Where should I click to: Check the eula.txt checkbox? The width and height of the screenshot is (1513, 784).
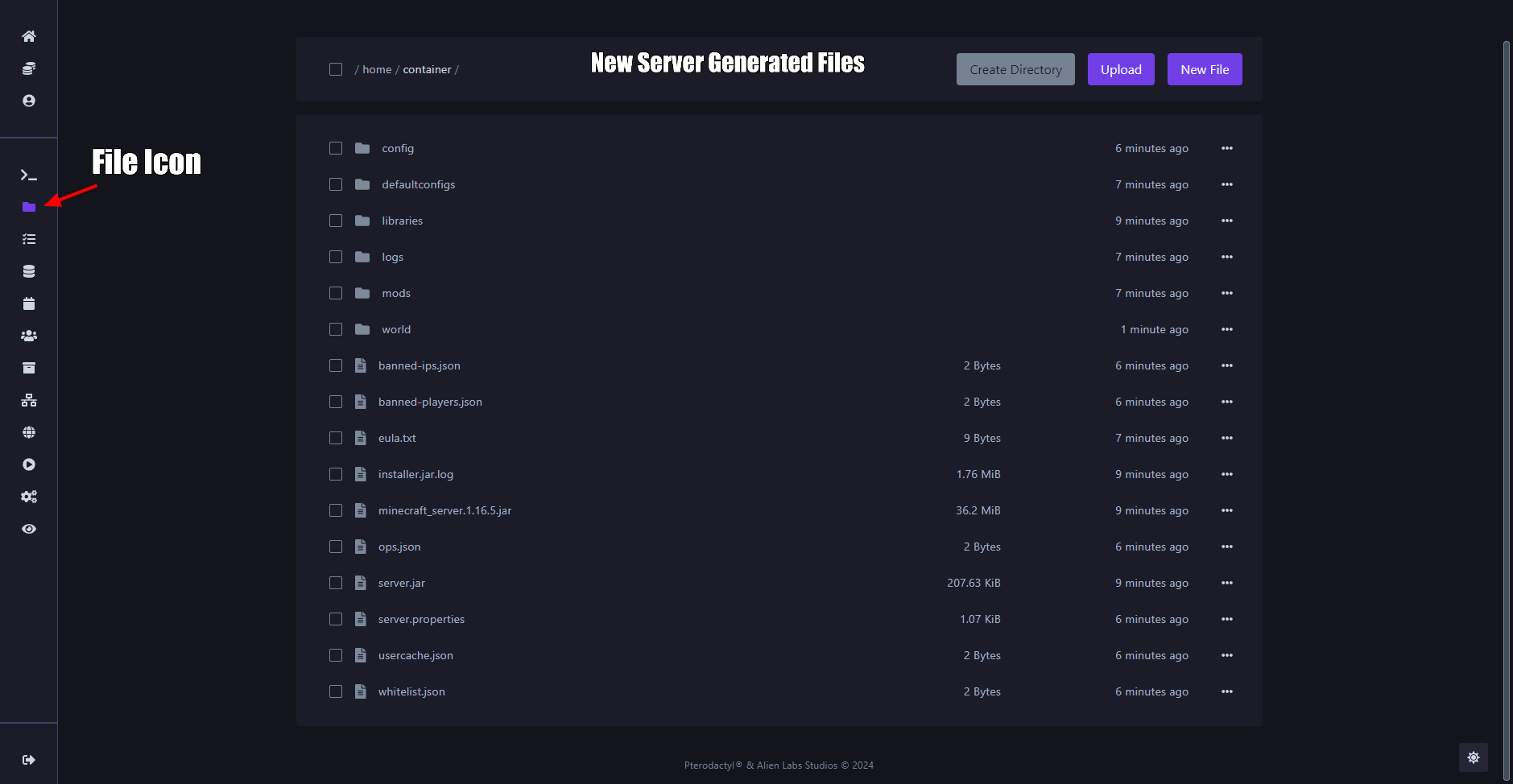pos(336,438)
